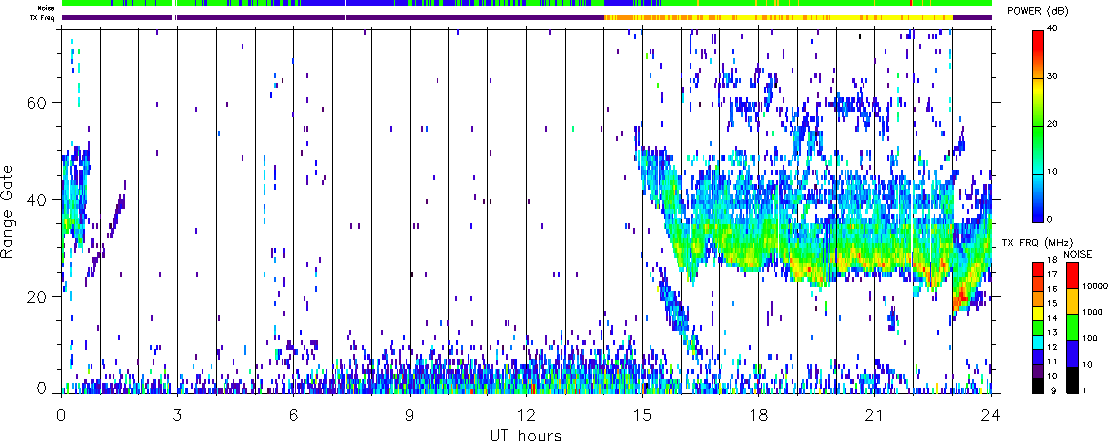Select the 24 tick on the UT hours axis
1108x441 pixels.
[x=991, y=414]
